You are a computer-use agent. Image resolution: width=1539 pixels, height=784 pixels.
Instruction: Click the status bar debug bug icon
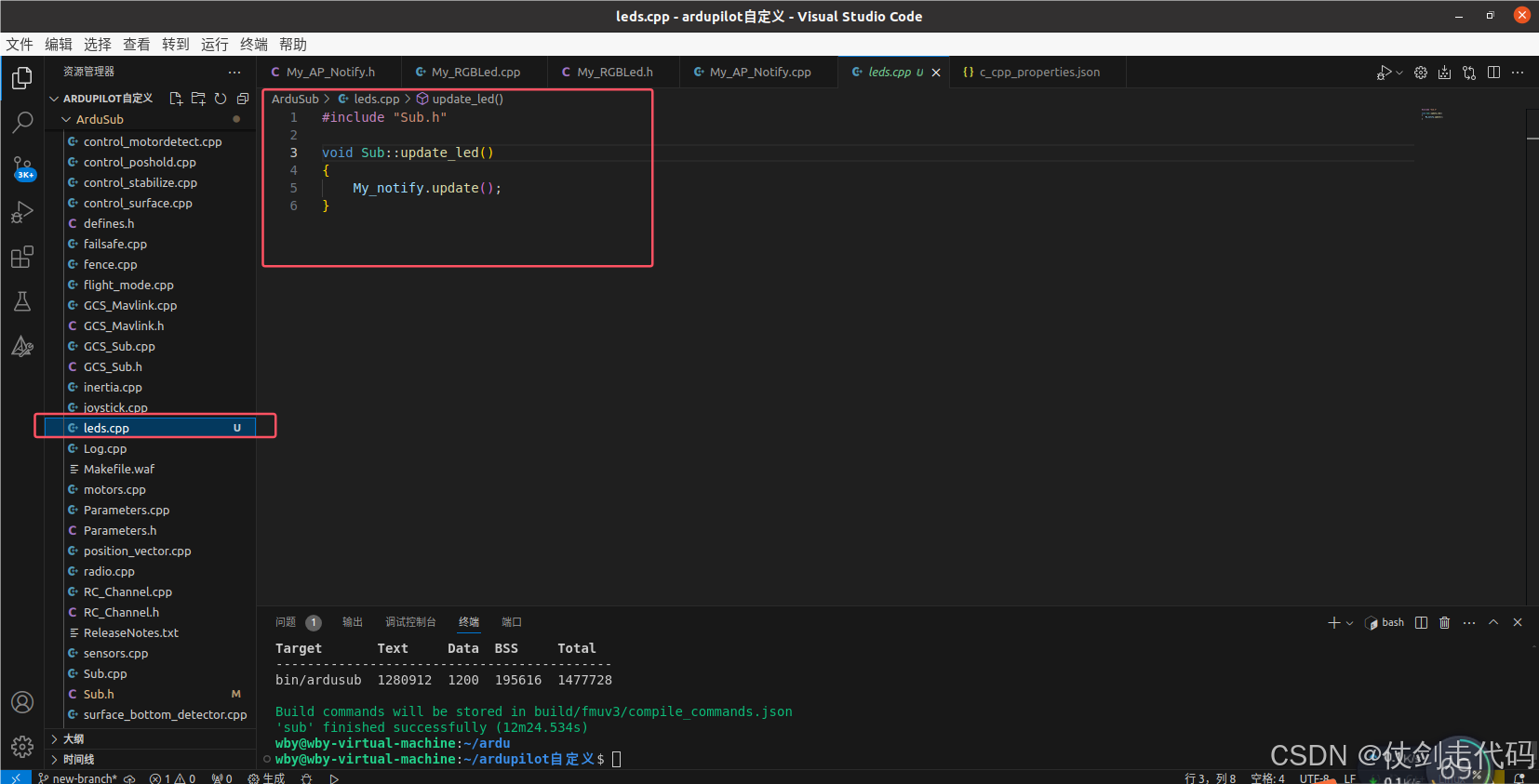click(306, 778)
